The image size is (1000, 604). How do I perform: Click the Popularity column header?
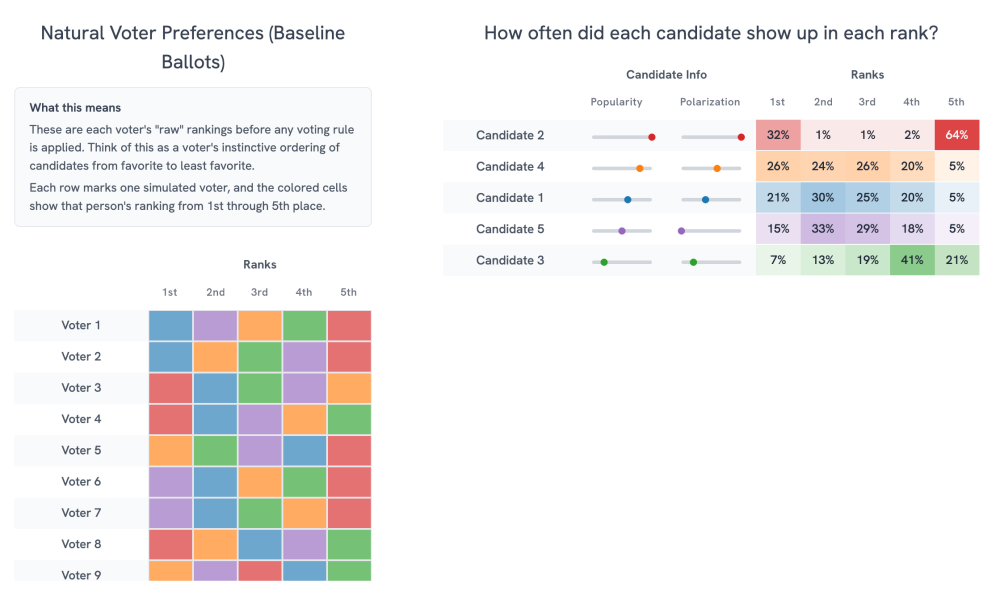tap(616, 102)
